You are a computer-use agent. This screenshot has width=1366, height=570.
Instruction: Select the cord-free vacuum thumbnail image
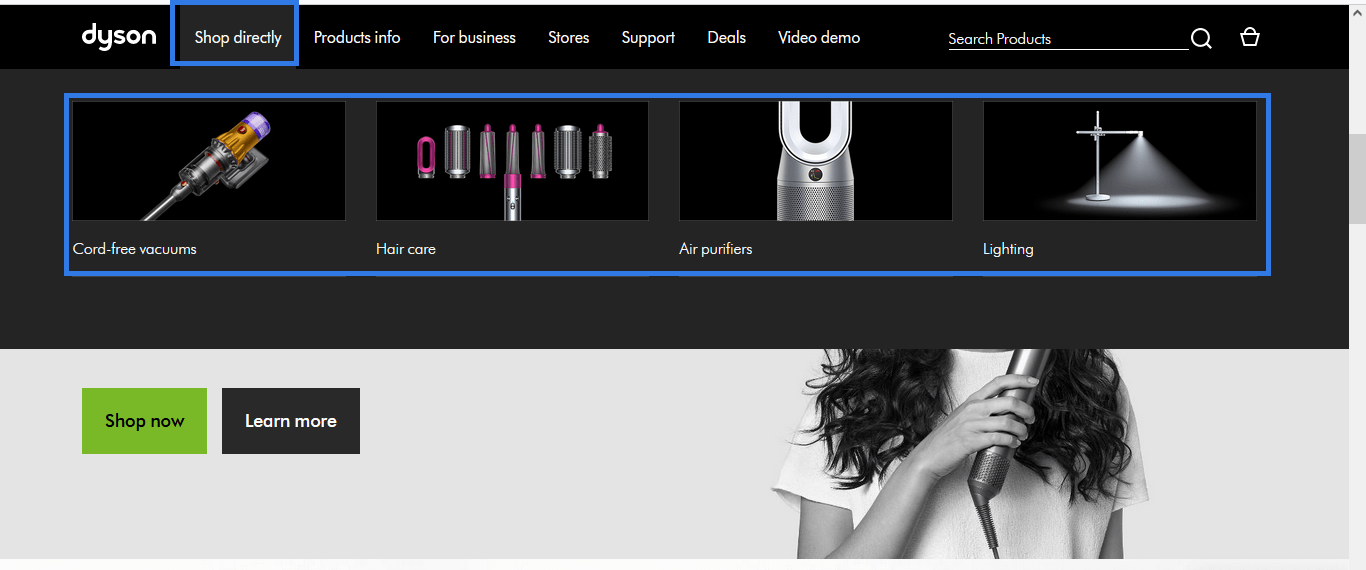coord(209,161)
